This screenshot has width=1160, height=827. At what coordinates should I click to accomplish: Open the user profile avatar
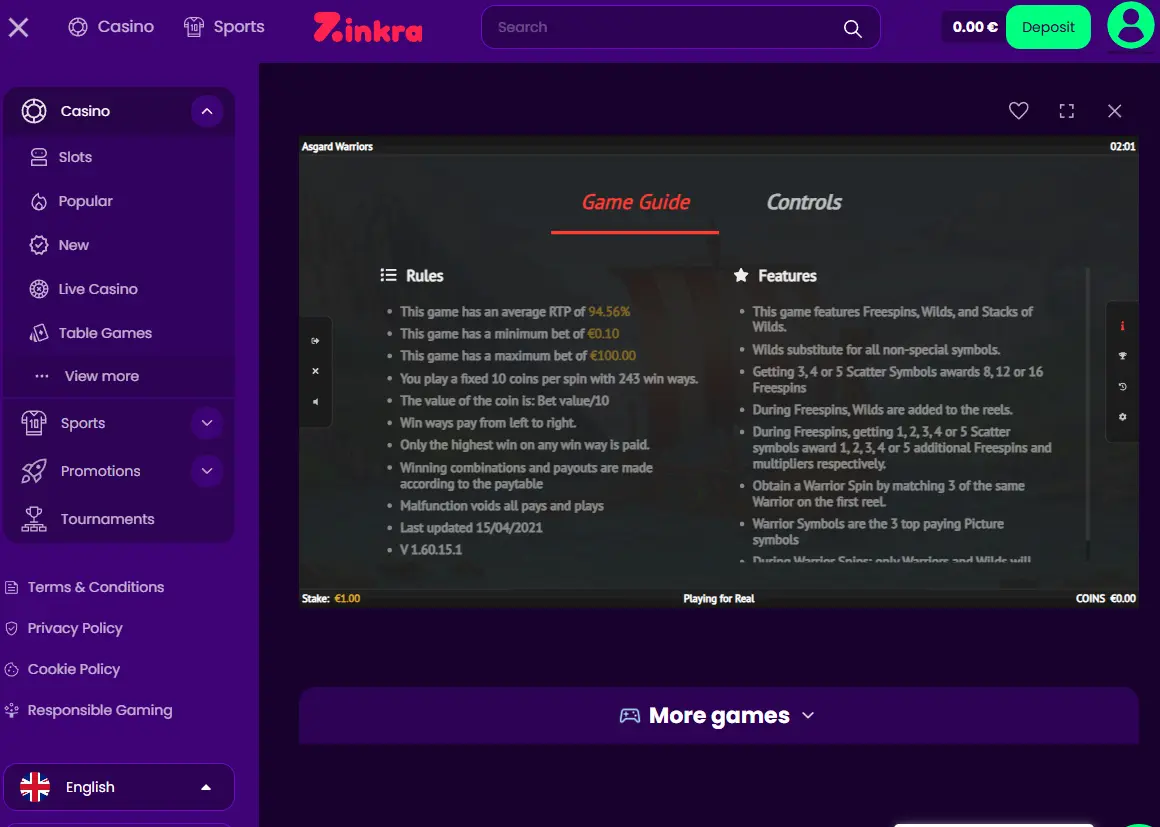pos(1130,25)
